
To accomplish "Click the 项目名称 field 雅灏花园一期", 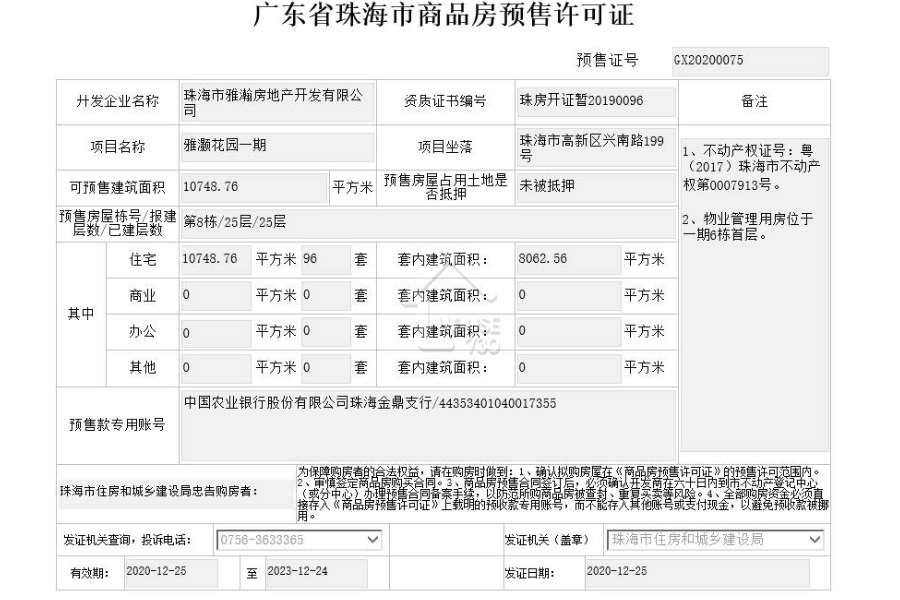I will coord(278,147).
